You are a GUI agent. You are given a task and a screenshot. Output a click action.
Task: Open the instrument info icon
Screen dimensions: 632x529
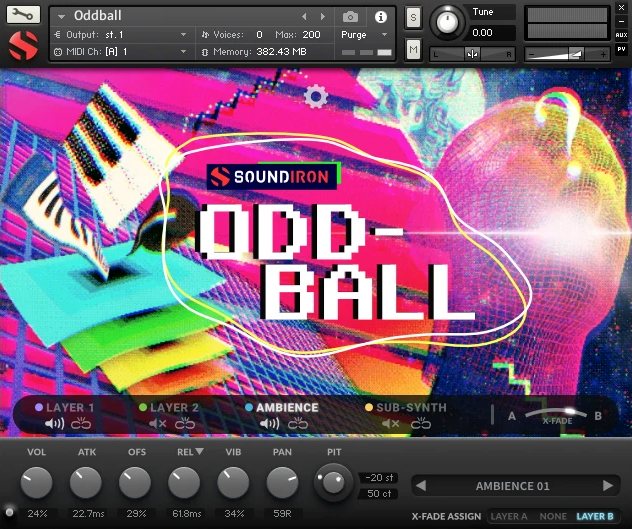pyautogui.click(x=381, y=17)
